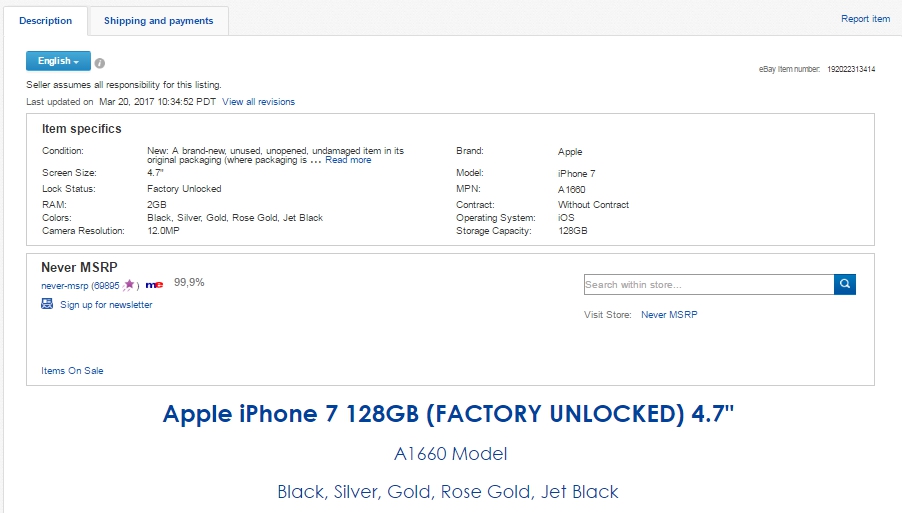Visit the Never MSRP store link
This screenshot has width=902, height=513.
click(669, 315)
